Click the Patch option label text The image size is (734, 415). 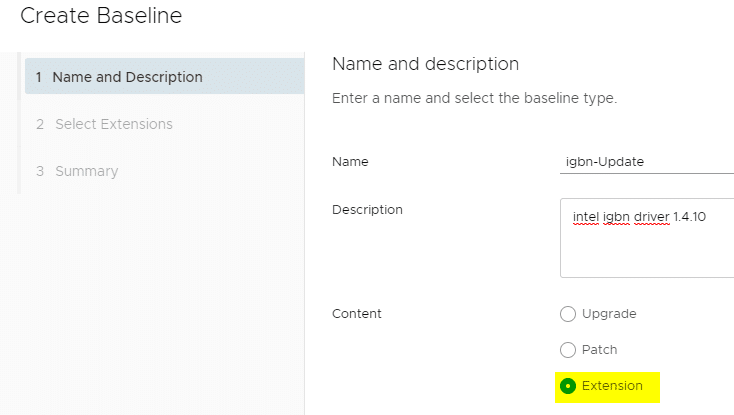point(599,349)
